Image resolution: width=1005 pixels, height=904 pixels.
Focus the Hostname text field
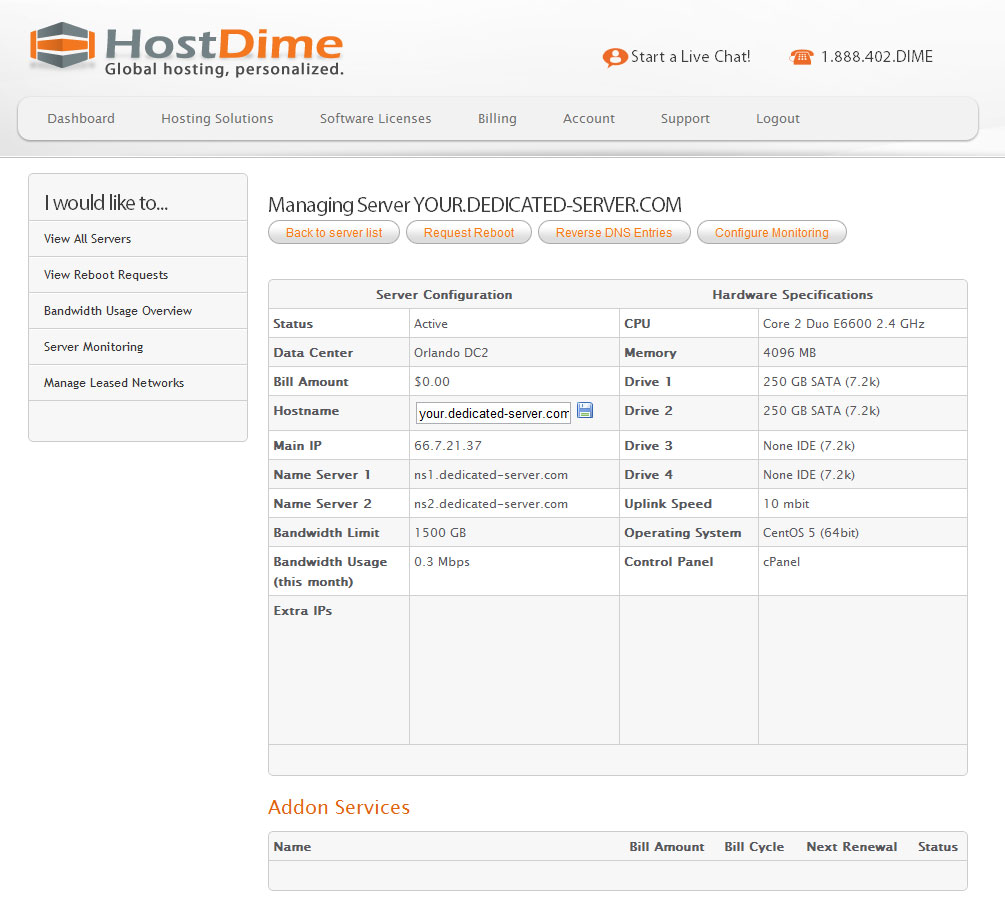click(x=493, y=413)
